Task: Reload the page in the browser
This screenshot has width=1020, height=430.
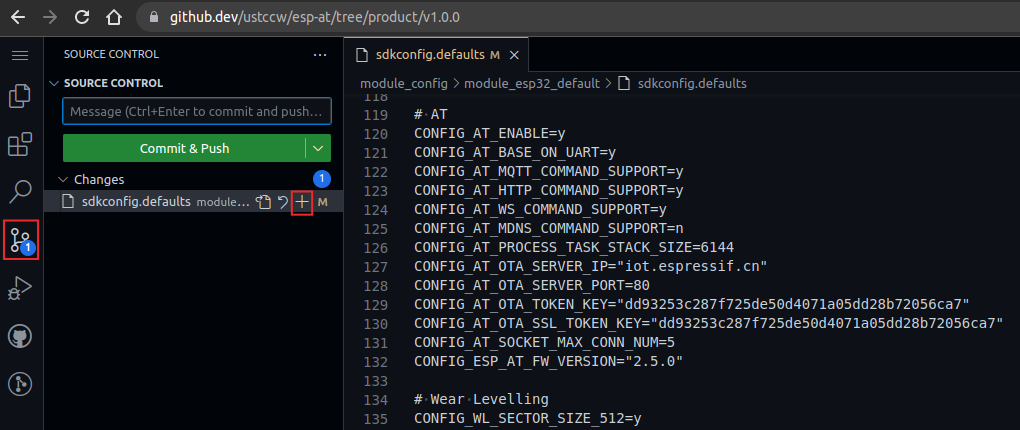Action: pos(82,17)
